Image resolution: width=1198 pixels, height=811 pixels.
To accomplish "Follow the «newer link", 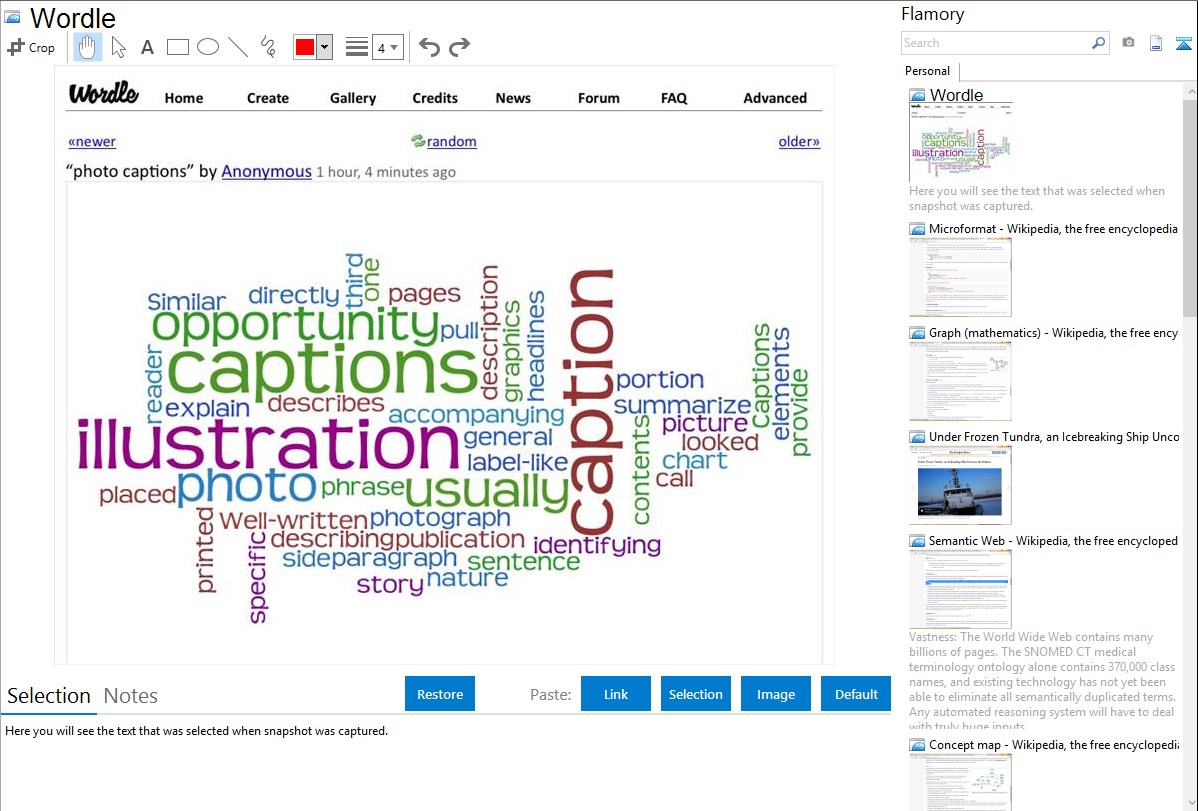I will (x=92, y=141).
